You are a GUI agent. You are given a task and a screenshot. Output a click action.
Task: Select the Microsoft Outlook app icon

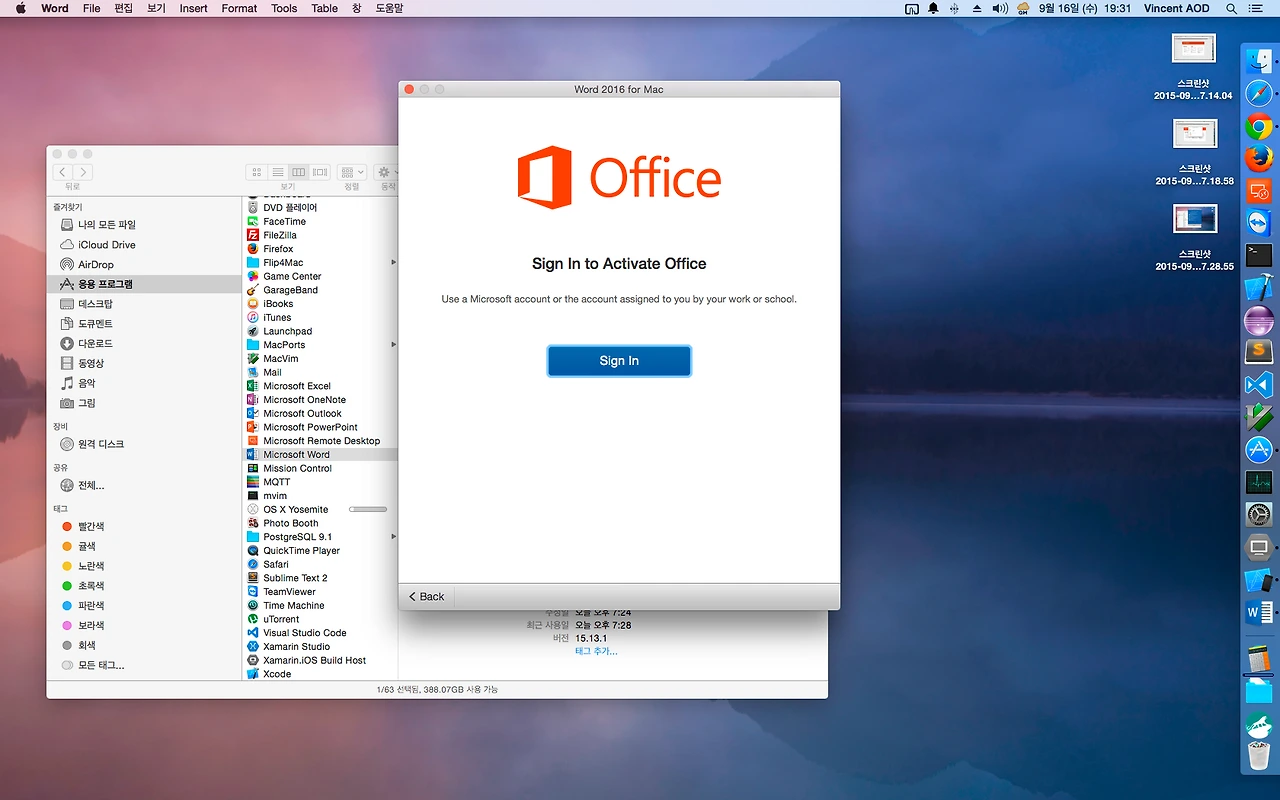tap(253, 413)
